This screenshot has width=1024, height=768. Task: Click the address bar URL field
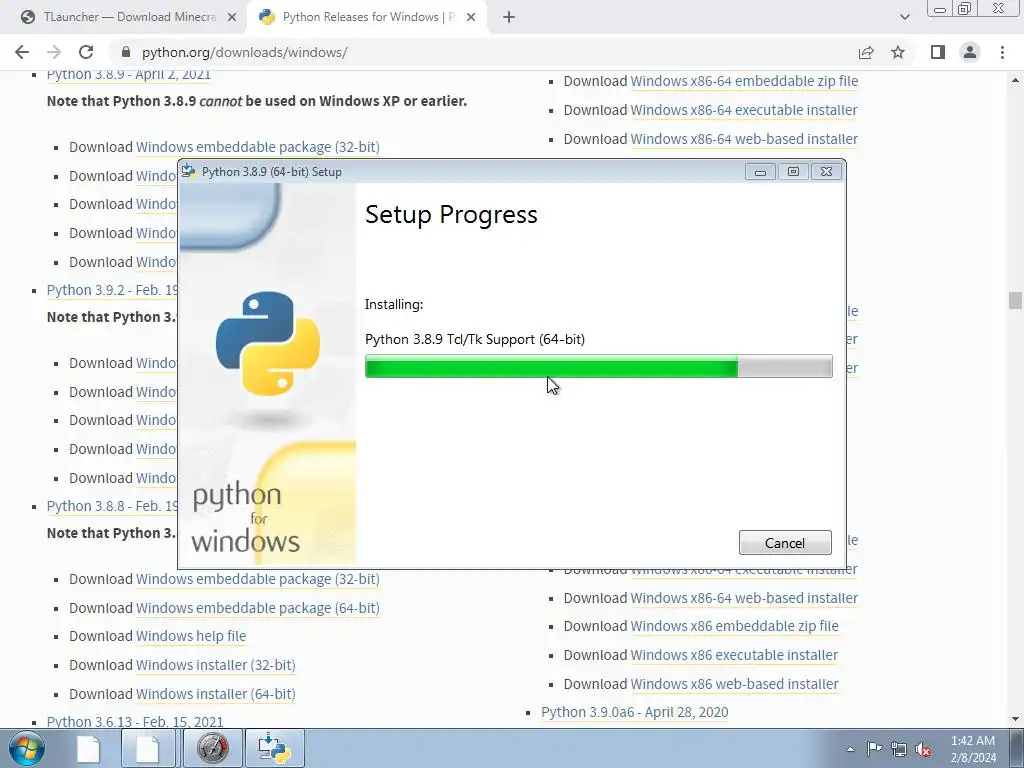483,52
